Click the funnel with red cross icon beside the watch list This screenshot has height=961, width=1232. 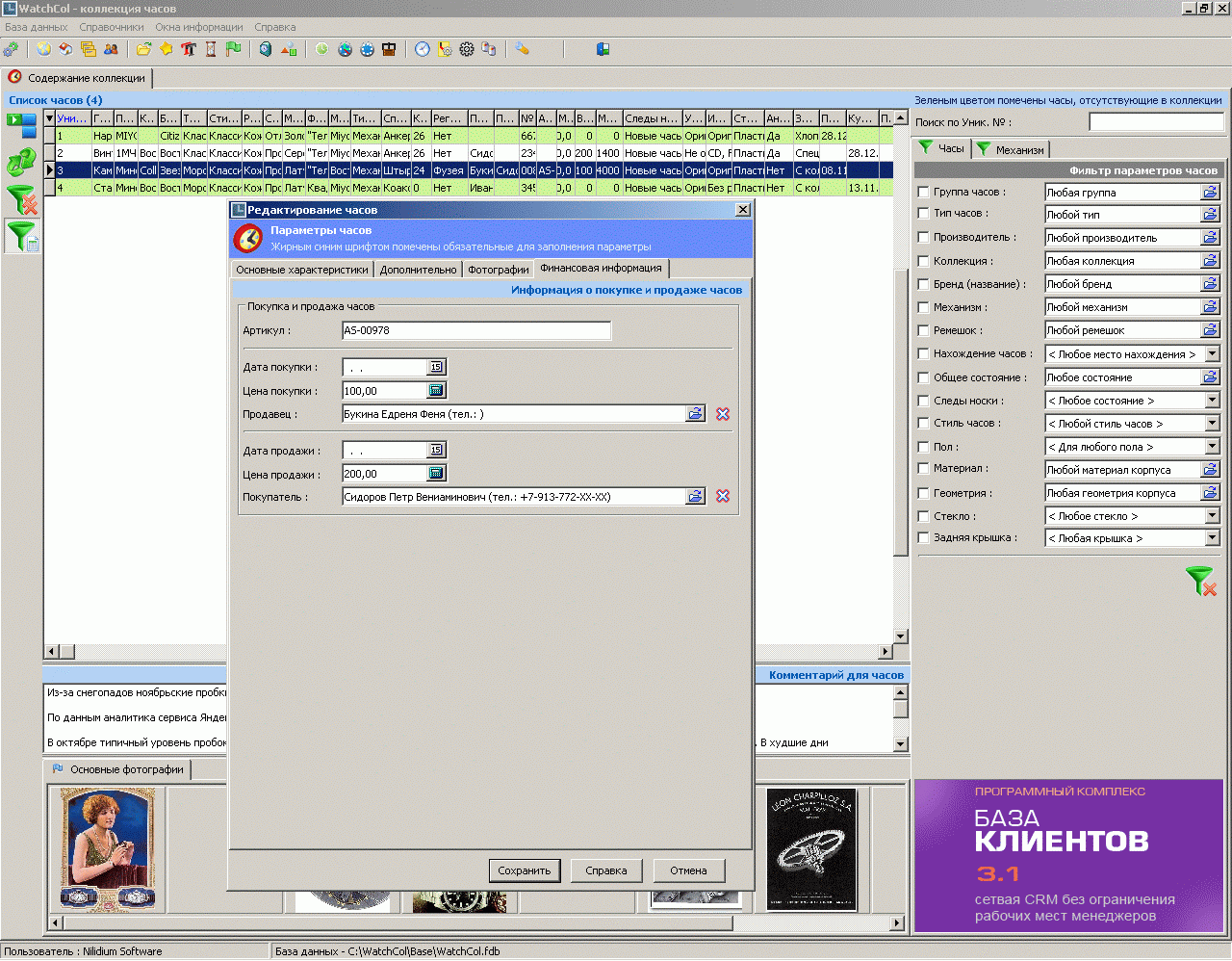click(21, 199)
